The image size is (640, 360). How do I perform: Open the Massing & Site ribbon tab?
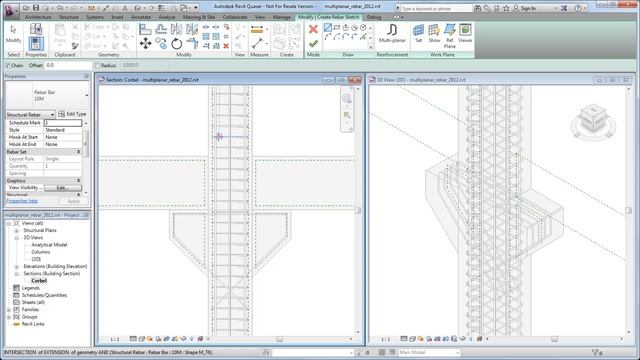(199, 17)
